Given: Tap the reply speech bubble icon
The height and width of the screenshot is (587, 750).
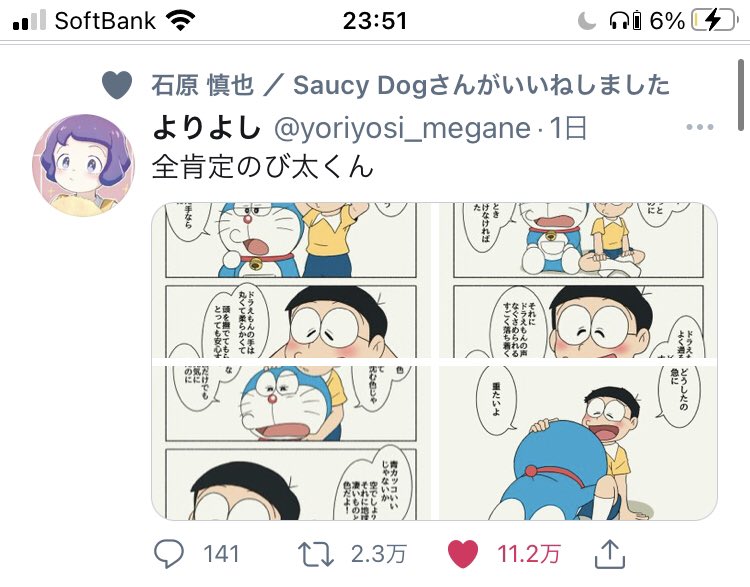Looking at the screenshot, I should coord(169,553).
